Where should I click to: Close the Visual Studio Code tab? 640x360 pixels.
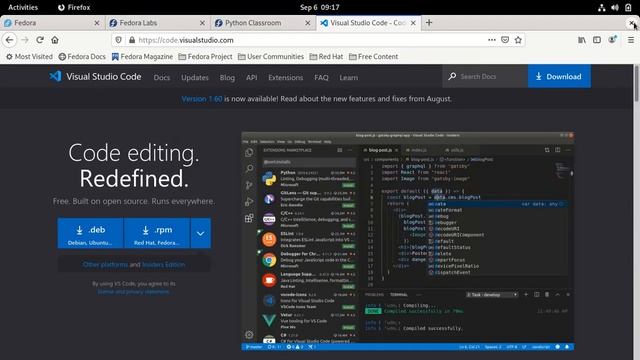[413, 23]
